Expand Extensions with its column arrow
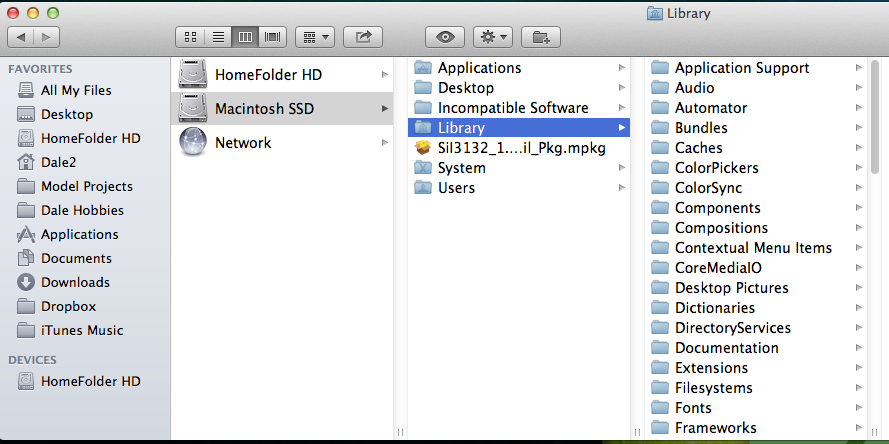889x444 pixels. 859,367
